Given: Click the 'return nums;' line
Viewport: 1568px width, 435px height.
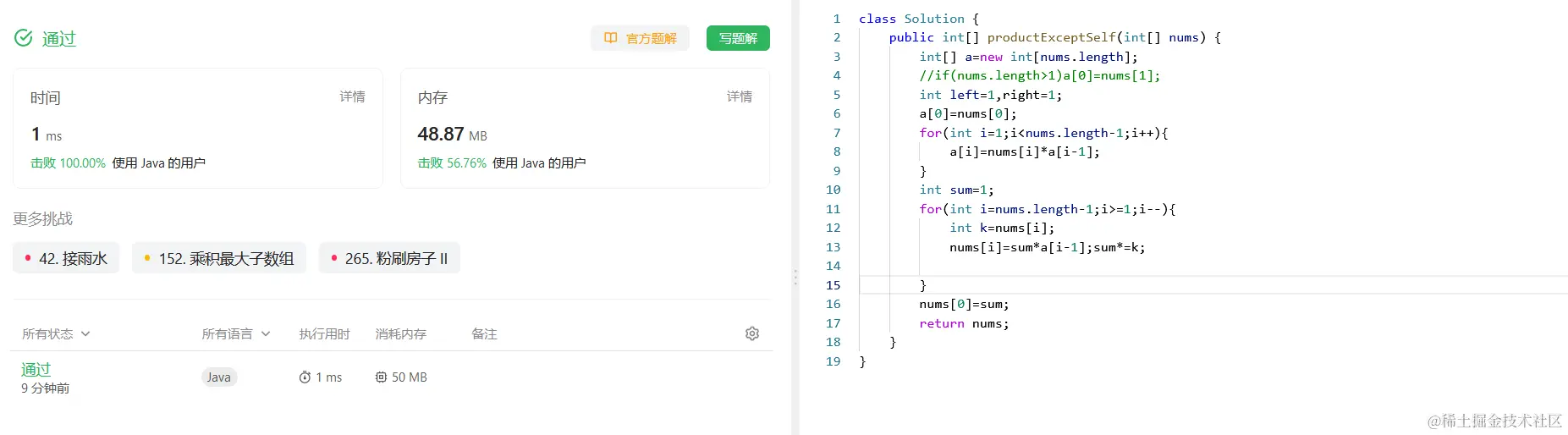Looking at the screenshot, I should tap(964, 323).
